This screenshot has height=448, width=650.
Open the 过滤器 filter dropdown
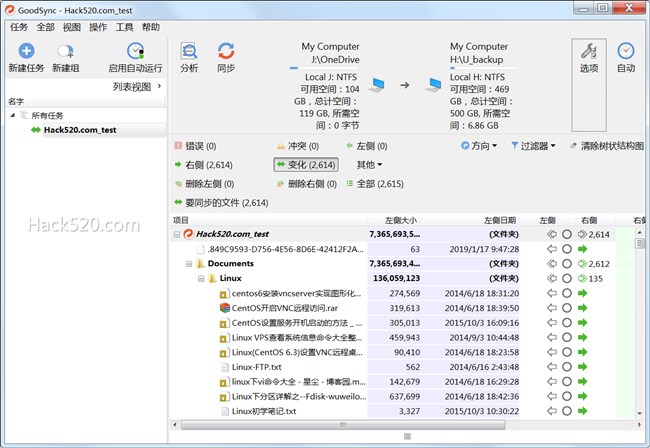coord(533,145)
